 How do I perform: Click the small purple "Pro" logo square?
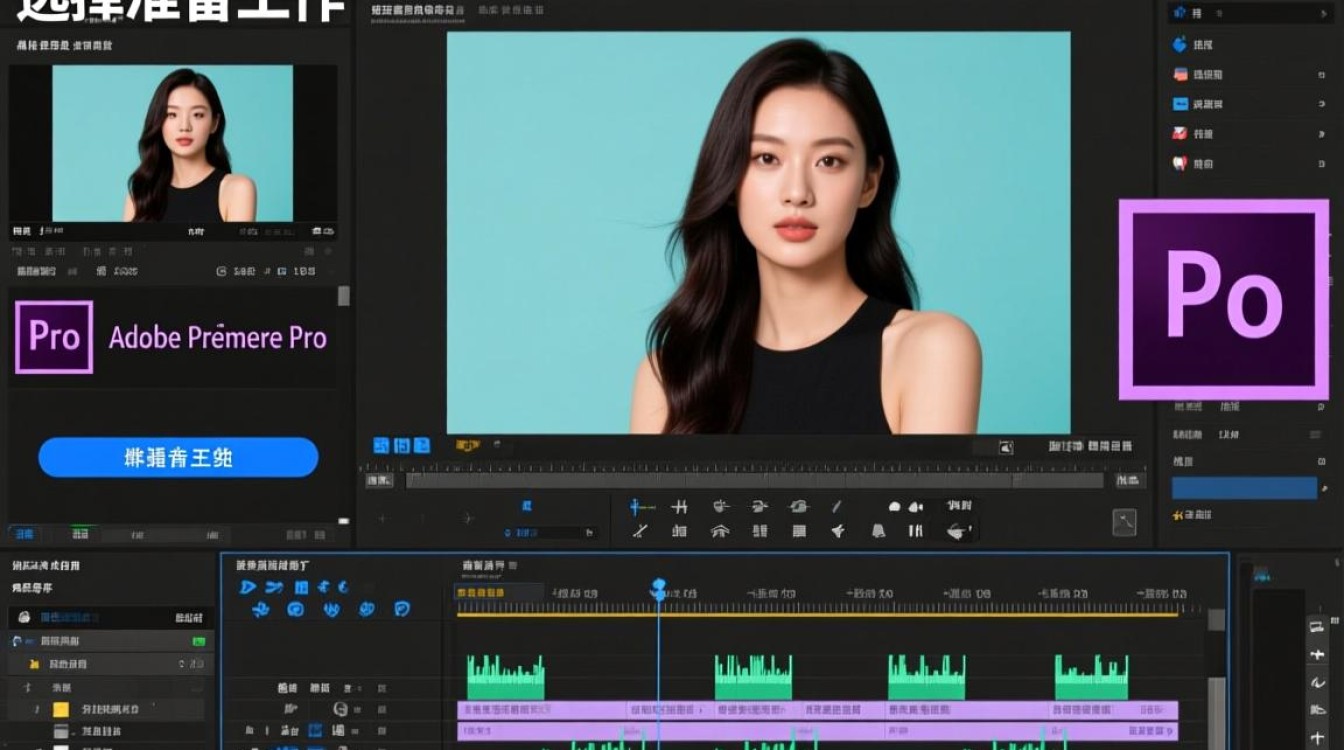(x=54, y=337)
